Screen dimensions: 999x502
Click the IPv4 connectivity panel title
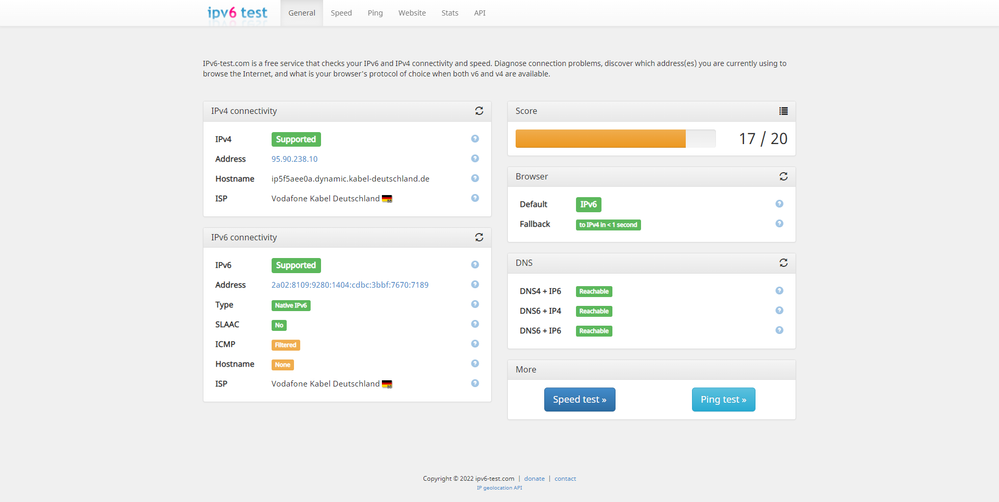point(244,111)
